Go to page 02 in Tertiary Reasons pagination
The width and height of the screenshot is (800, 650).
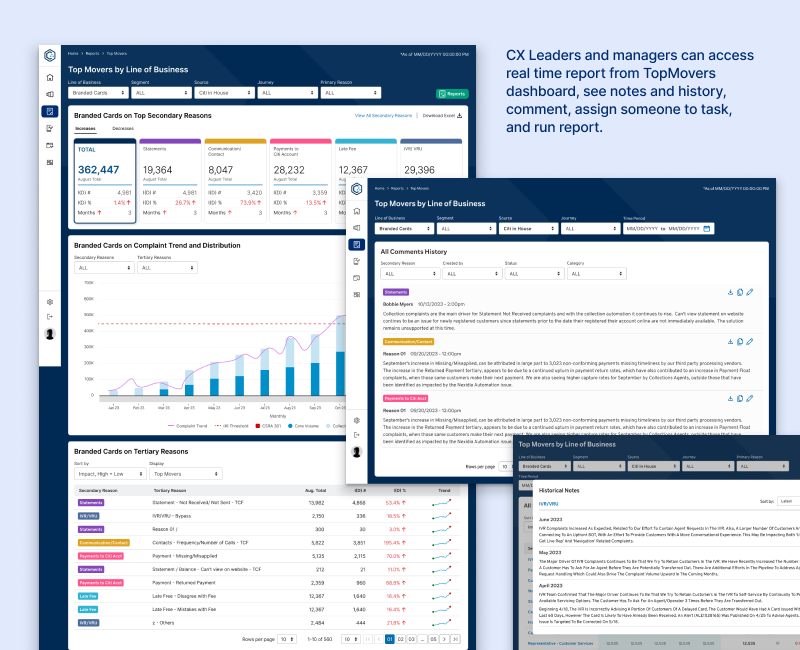401,639
